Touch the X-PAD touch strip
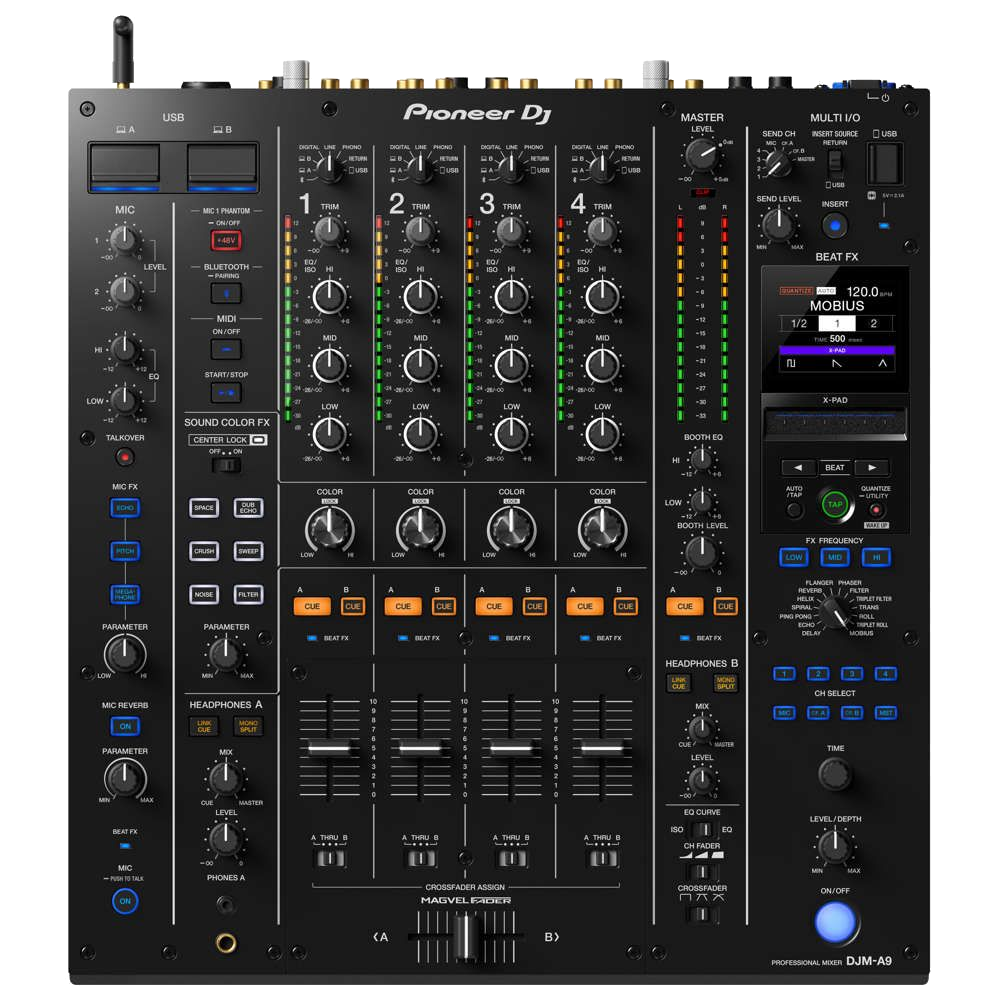Screen dimensions: 1000x1000 tap(835, 423)
